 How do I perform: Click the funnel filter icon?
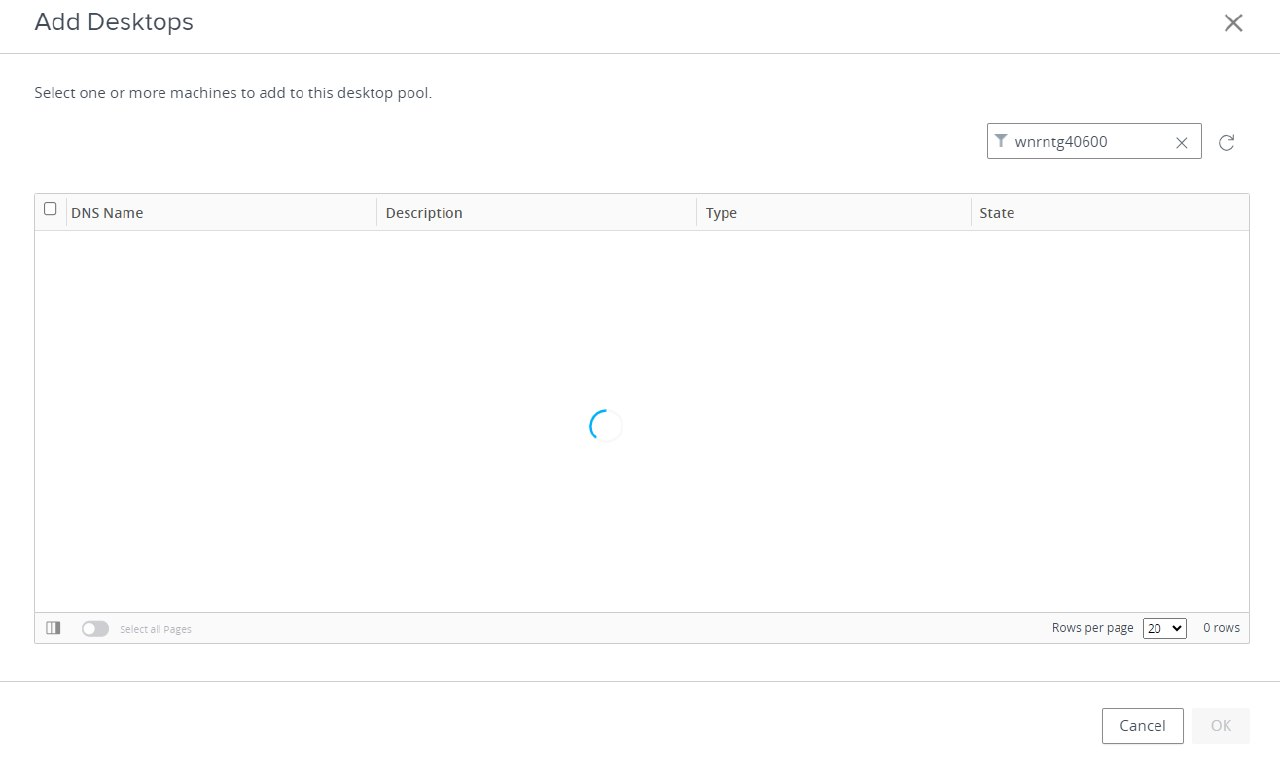pyautogui.click(x=1001, y=141)
